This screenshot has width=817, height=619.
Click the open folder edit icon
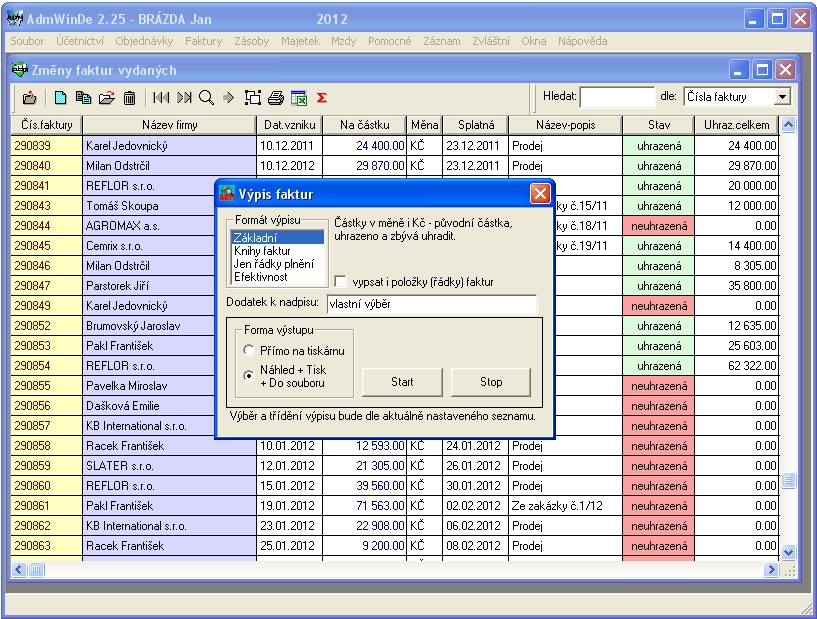pyautogui.click(x=107, y=97)
